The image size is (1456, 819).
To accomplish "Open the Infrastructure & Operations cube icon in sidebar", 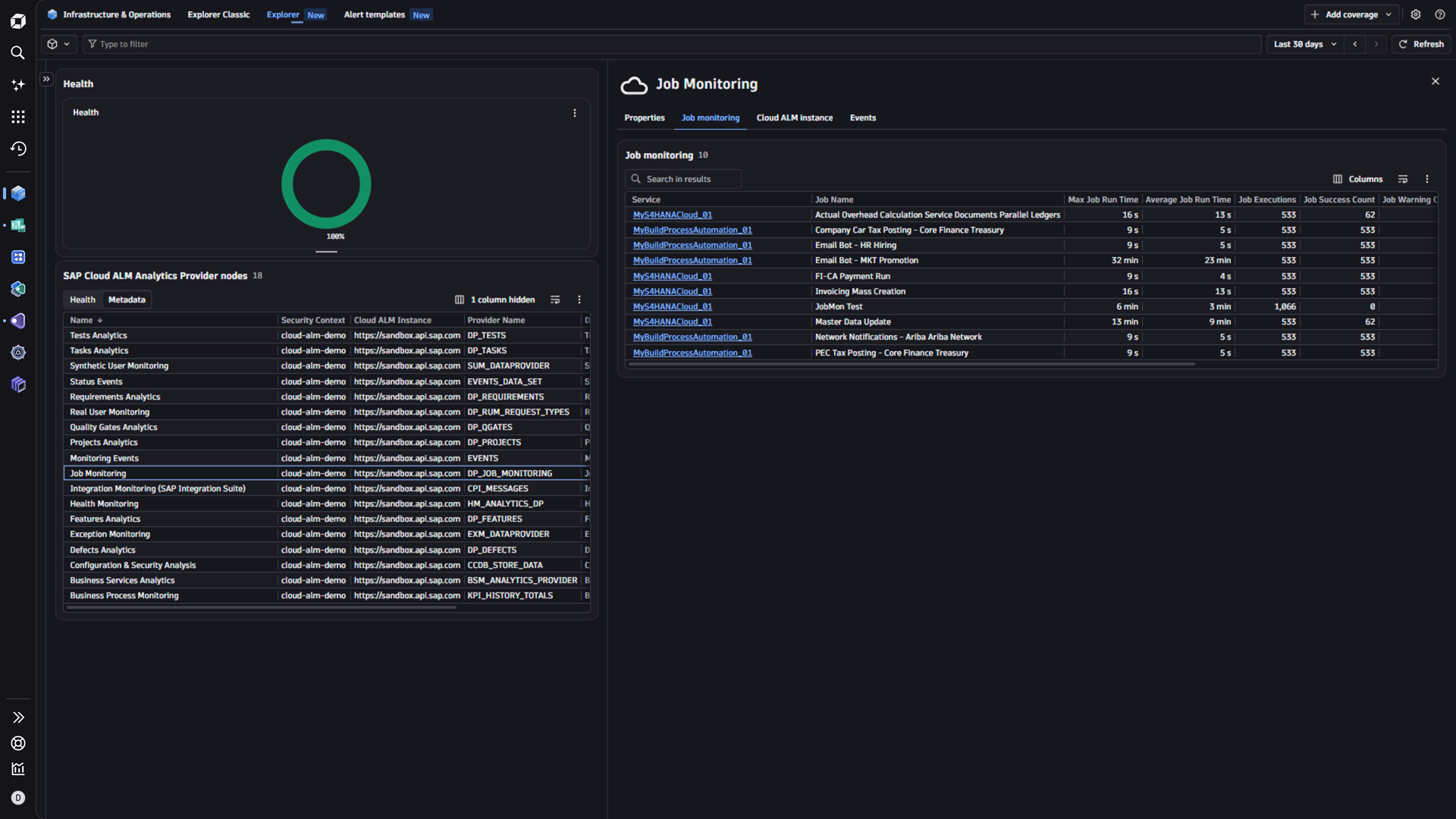I will [x=18, y=193].
